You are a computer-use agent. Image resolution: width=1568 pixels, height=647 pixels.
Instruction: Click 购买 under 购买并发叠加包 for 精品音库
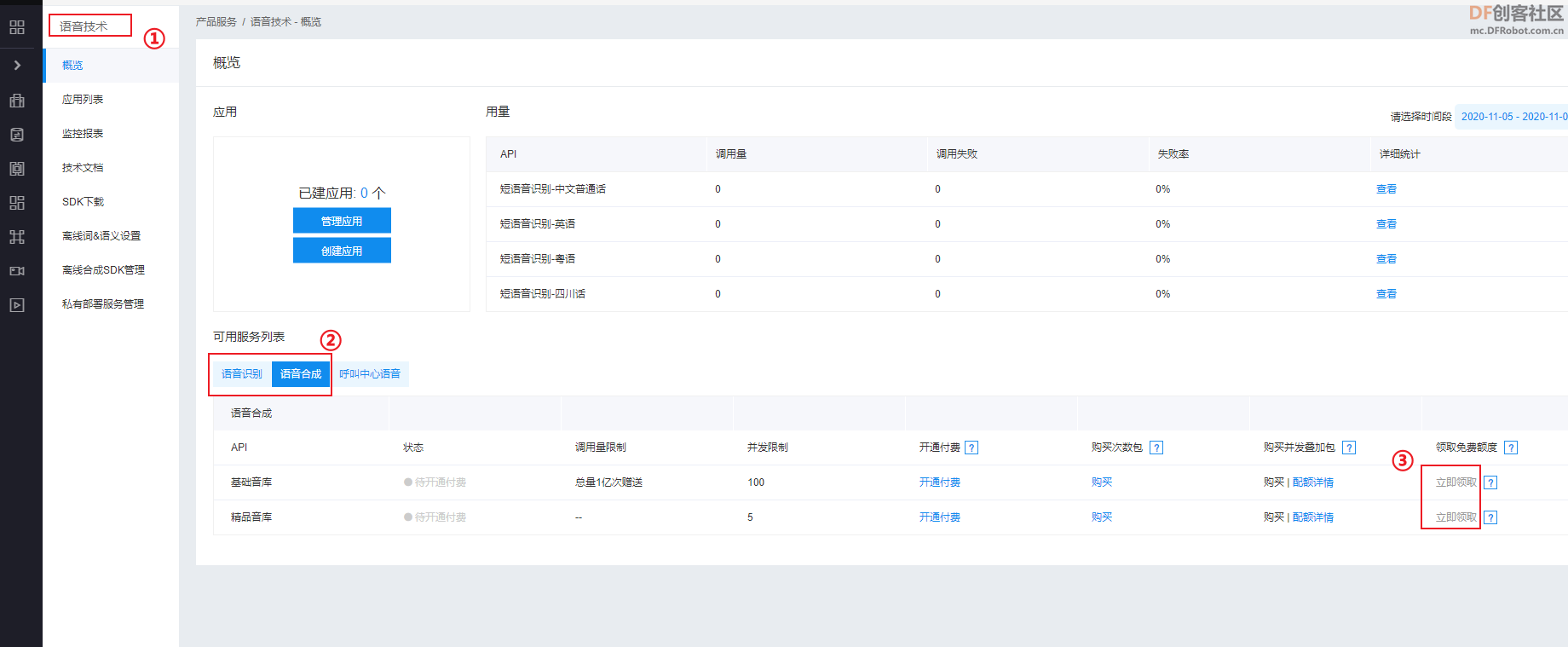coord(1274,517)
